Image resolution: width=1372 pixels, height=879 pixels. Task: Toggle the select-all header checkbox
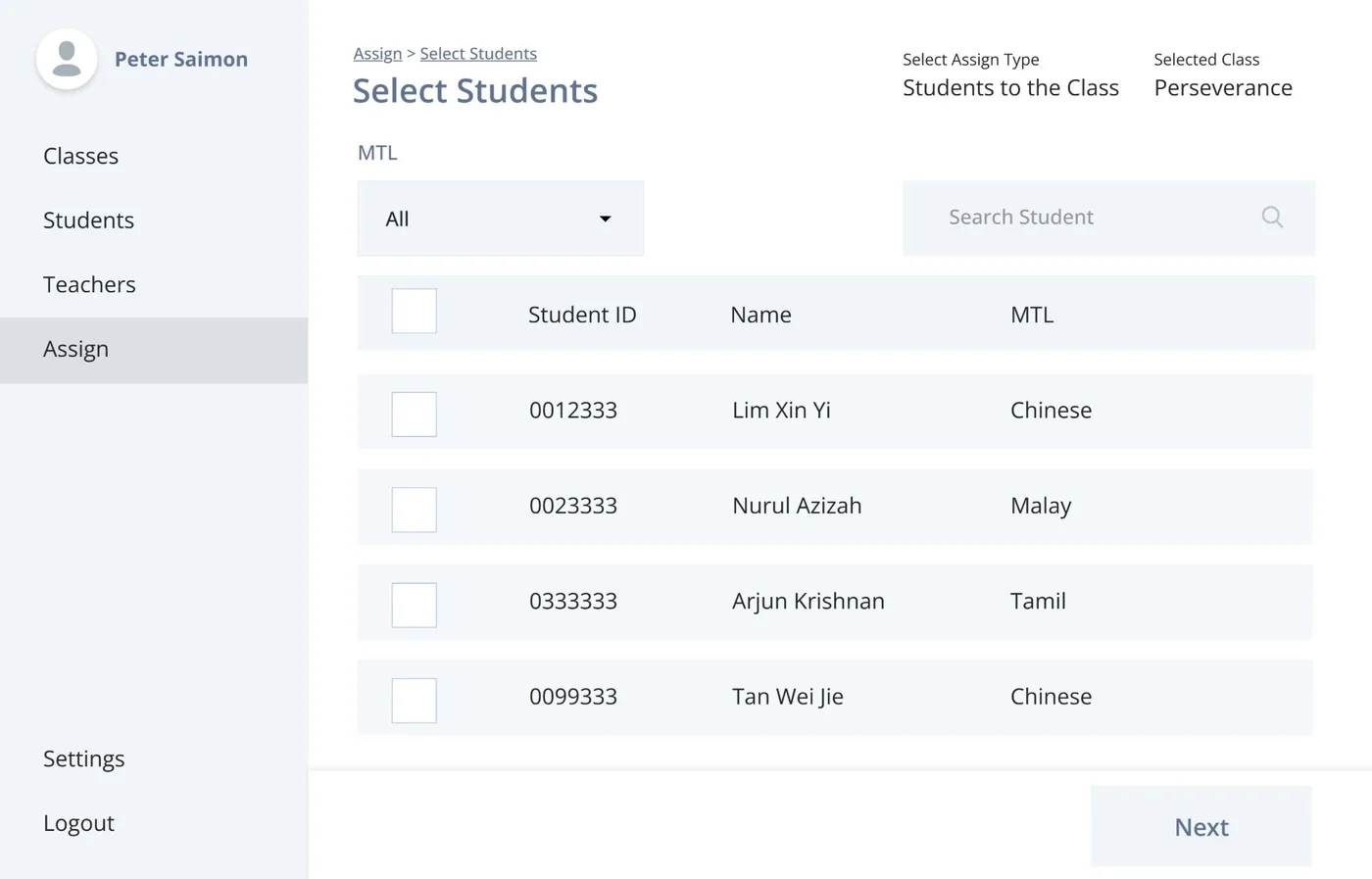[x=415, y=311]
